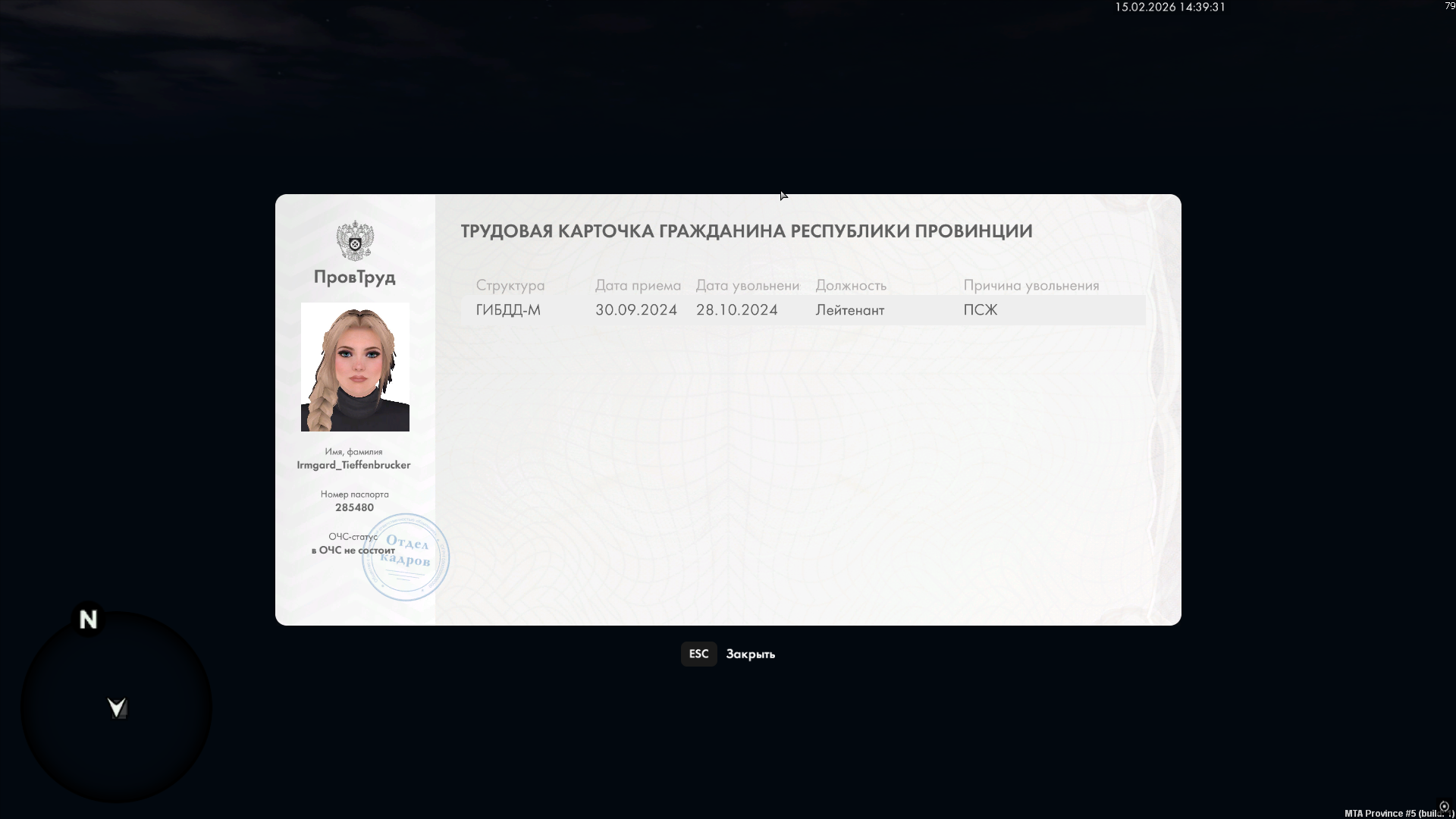
Task: Click the Структура column header
Action: click(510, 286)
